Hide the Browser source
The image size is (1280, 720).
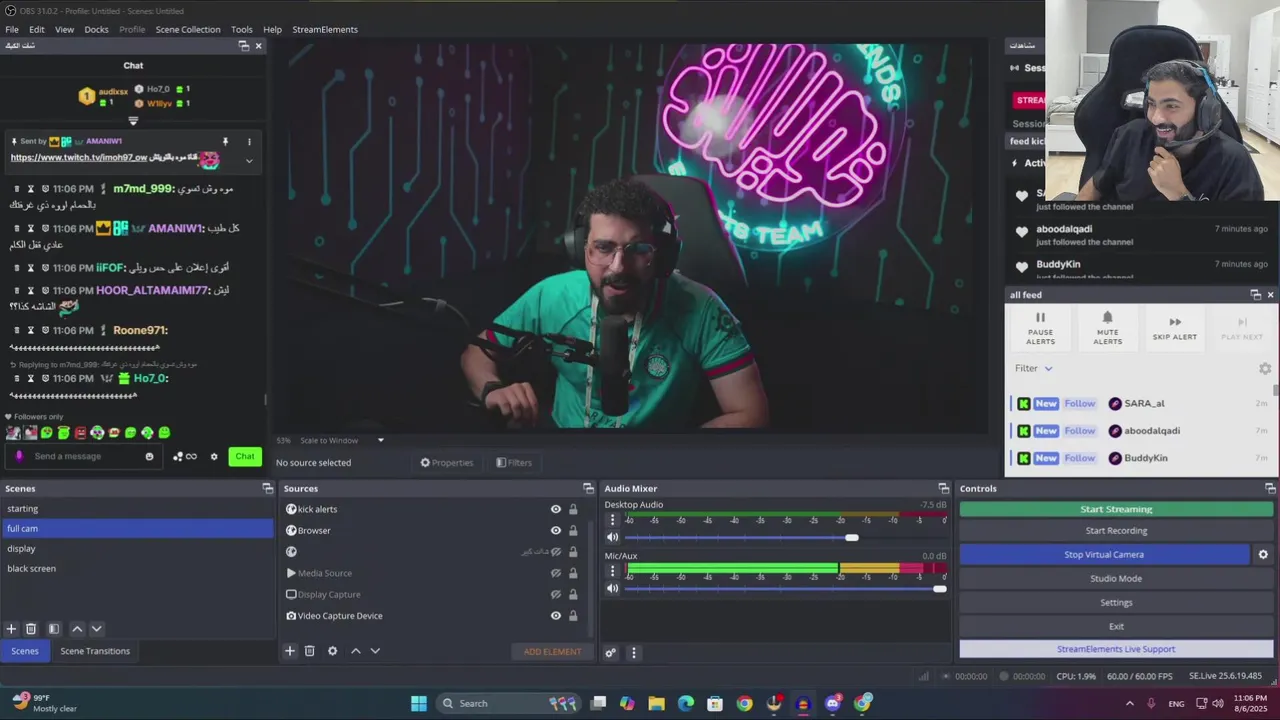coord(556,531)
